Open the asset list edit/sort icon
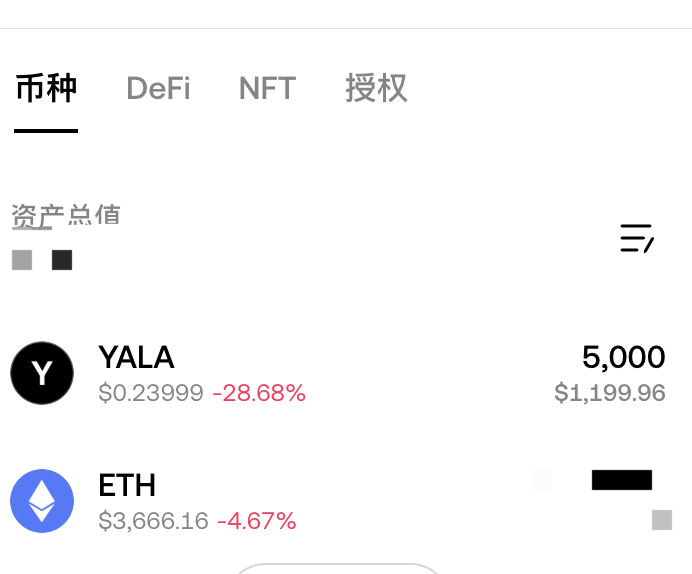Screen dimensions: 692x574 [x=637, y=238]
